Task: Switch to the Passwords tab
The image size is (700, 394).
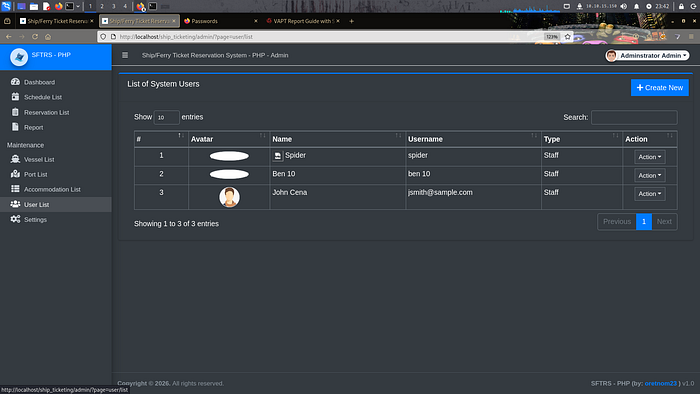Action: 221,21
